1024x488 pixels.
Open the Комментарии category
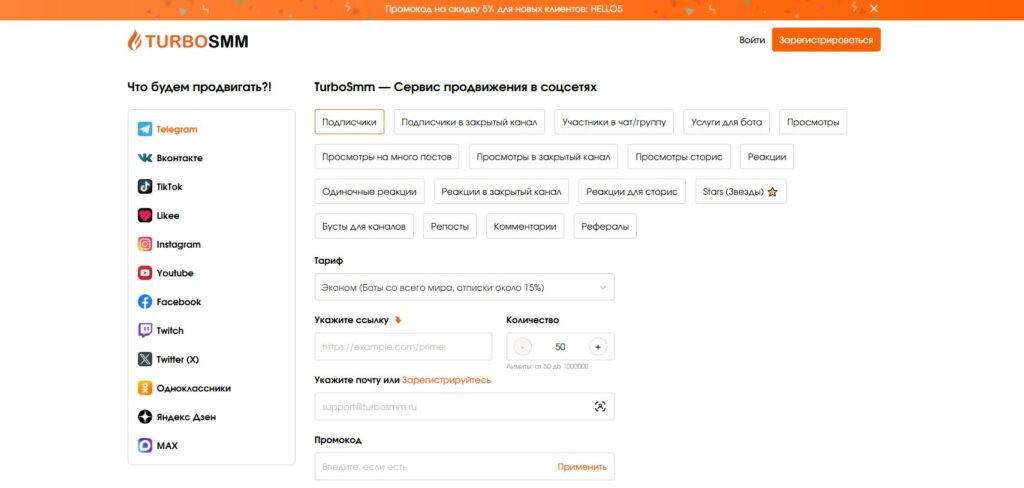(525, 226)
